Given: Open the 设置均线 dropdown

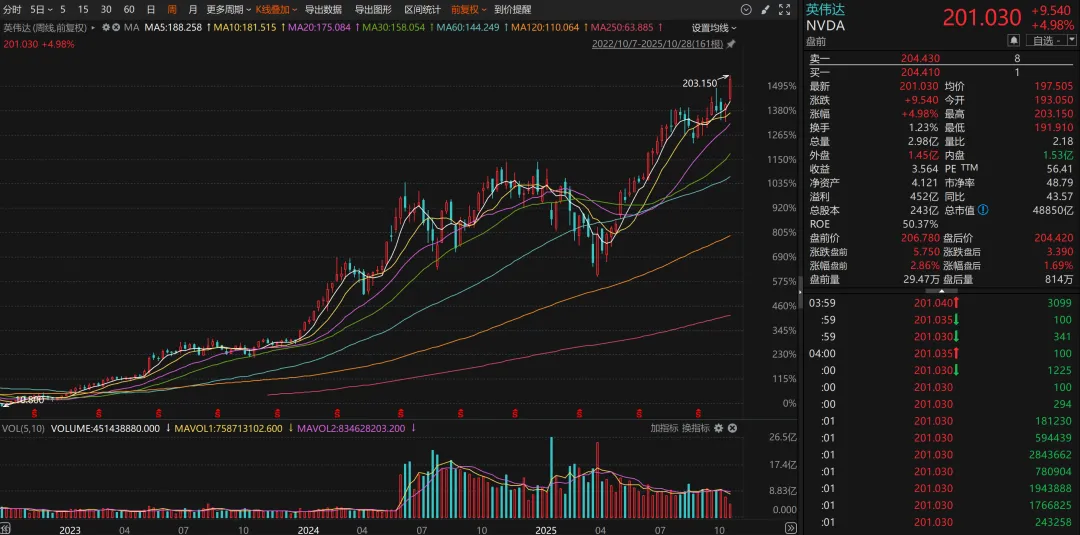Looking at the screenshot, I should click(x=714, y=28).
